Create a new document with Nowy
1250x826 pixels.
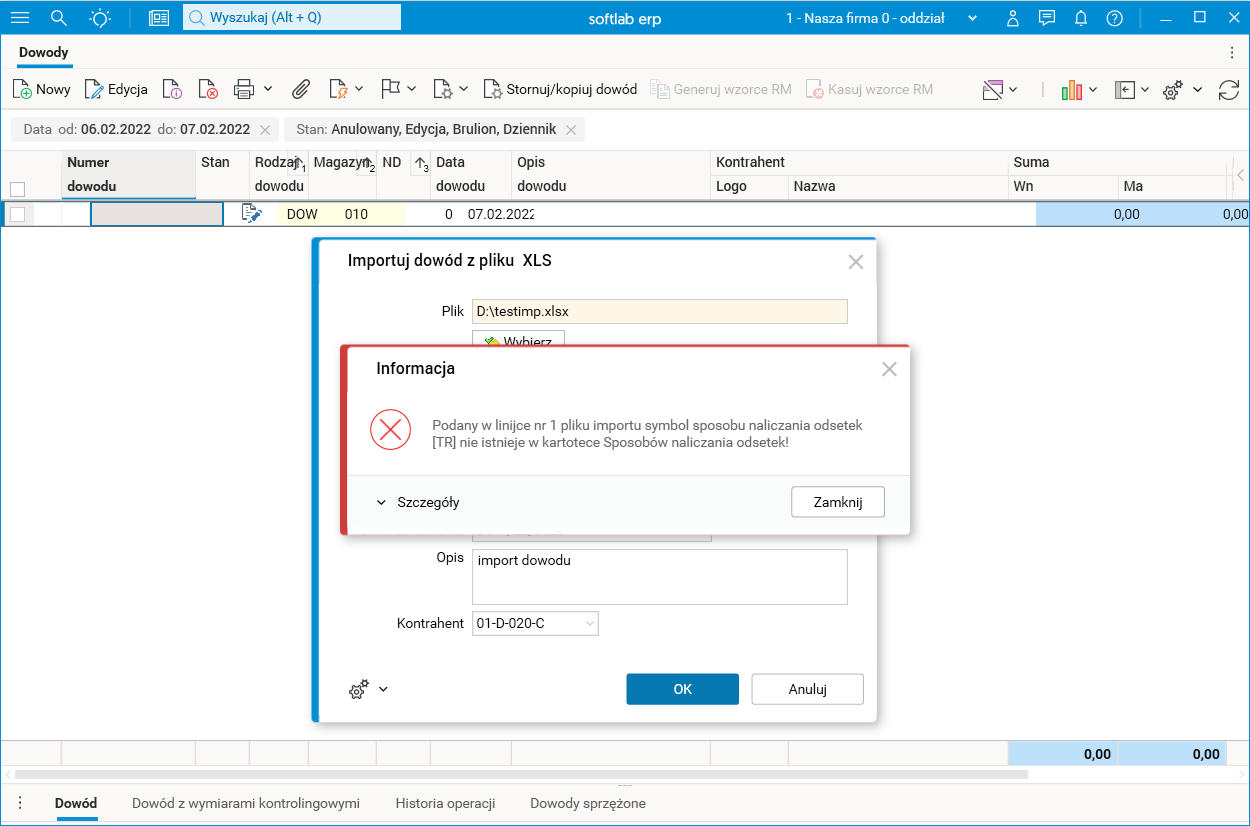(x=42, y=89)
